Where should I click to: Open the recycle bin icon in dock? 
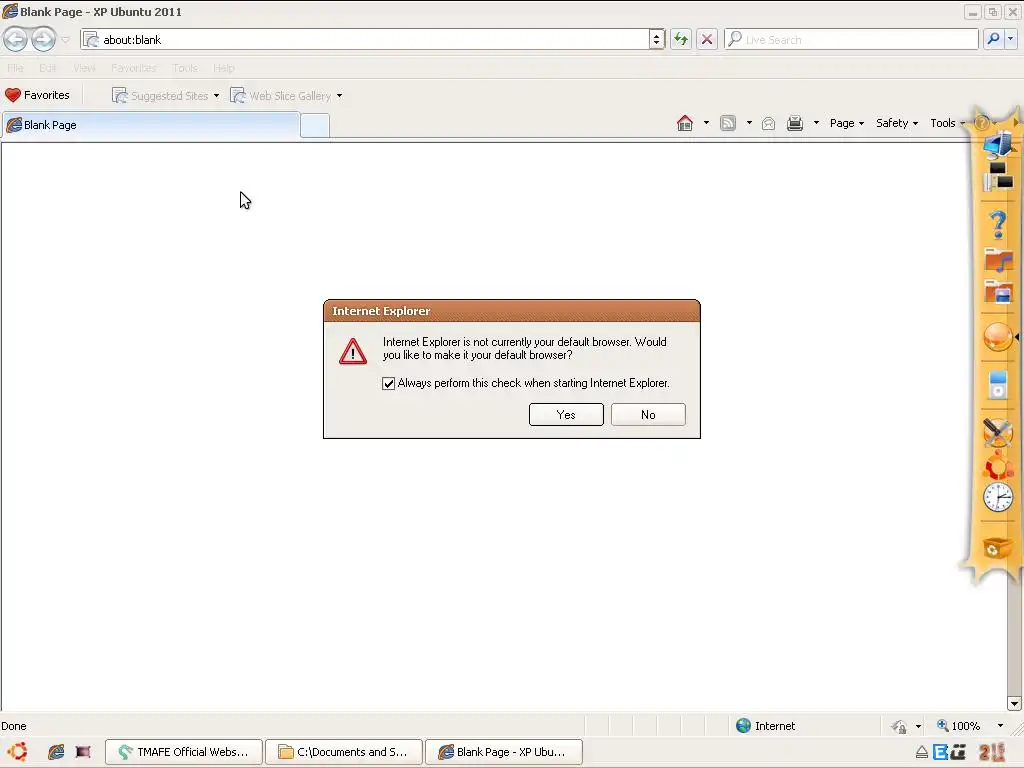(997, 548)
